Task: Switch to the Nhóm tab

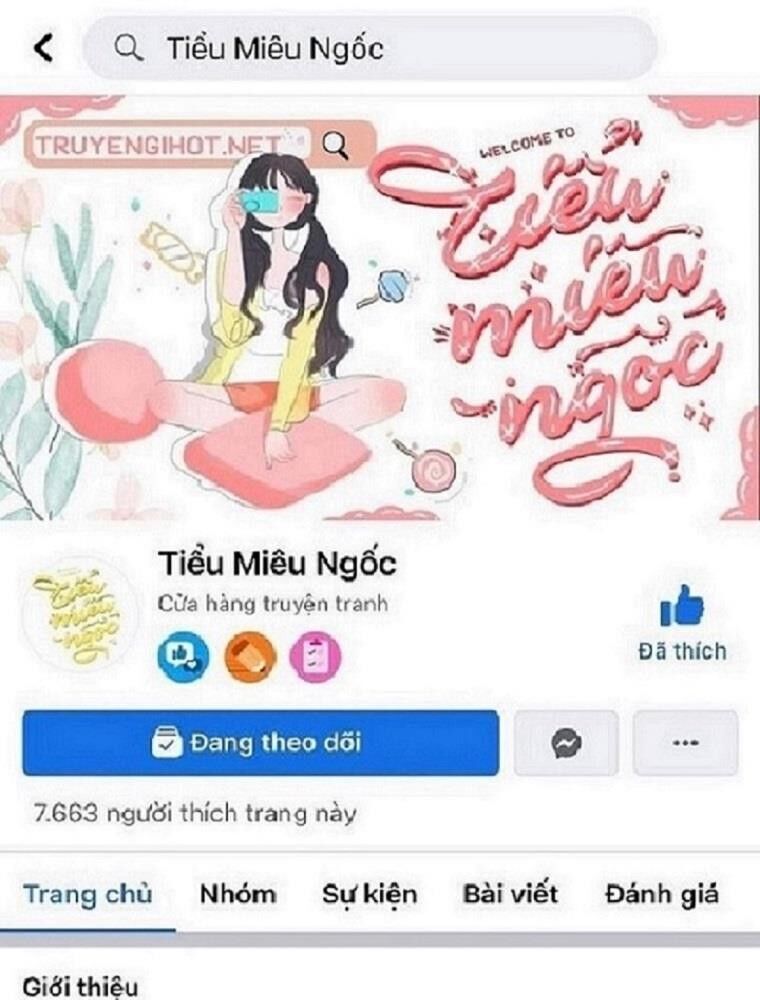Action: (238, 894)
